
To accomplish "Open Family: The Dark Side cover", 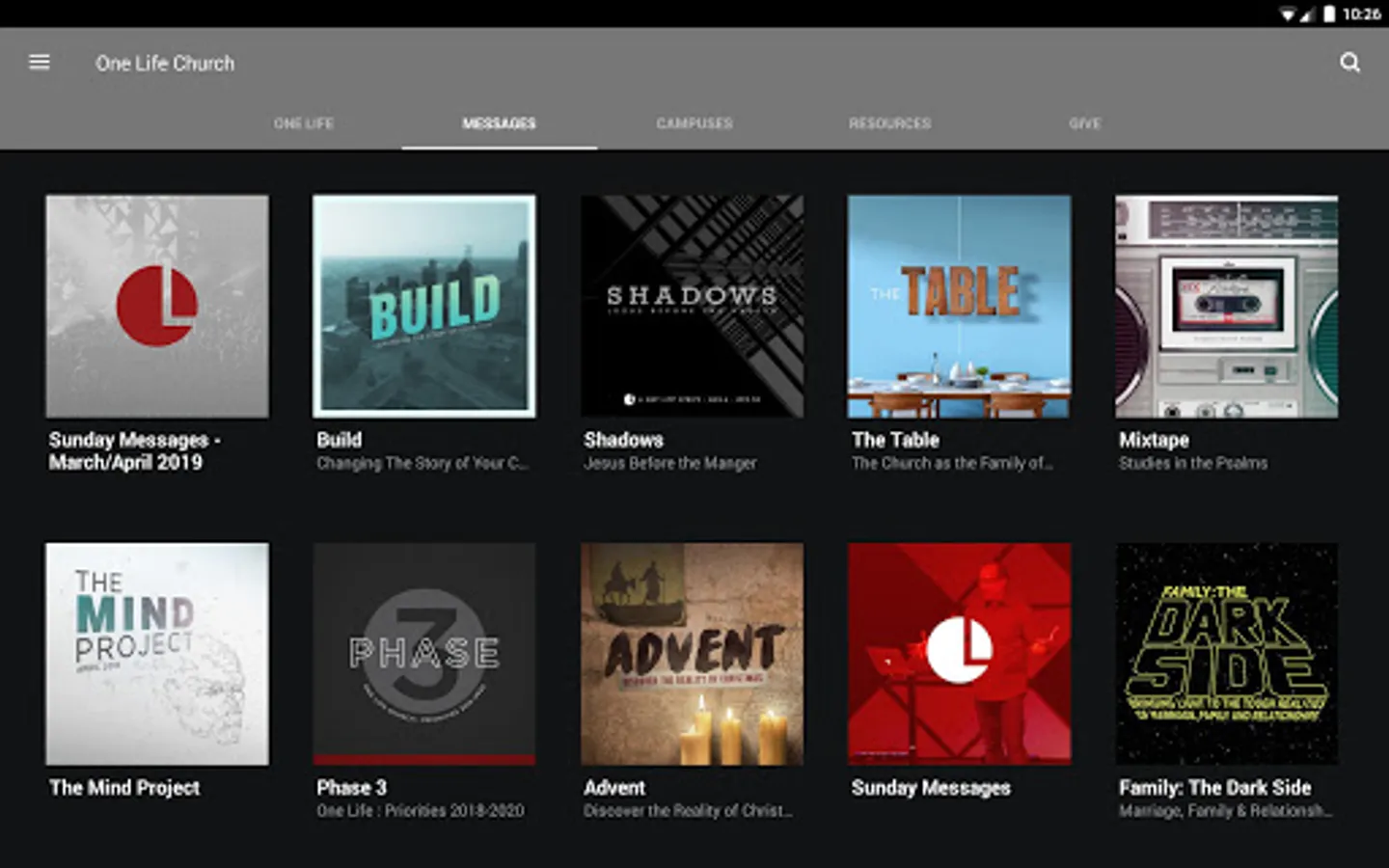I will click(x=1227, y=654).
